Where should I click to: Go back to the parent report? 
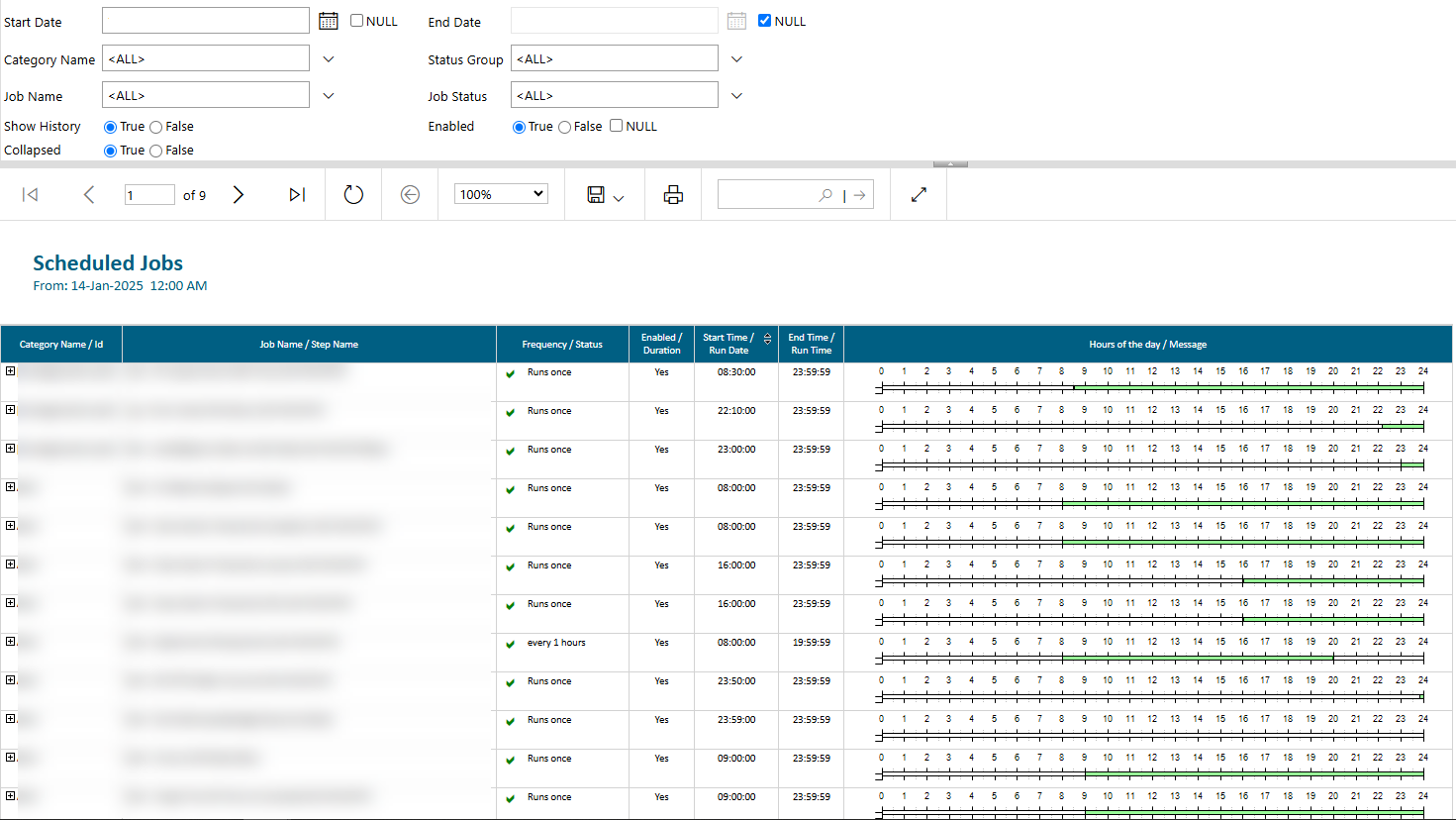tap(410, 194)
